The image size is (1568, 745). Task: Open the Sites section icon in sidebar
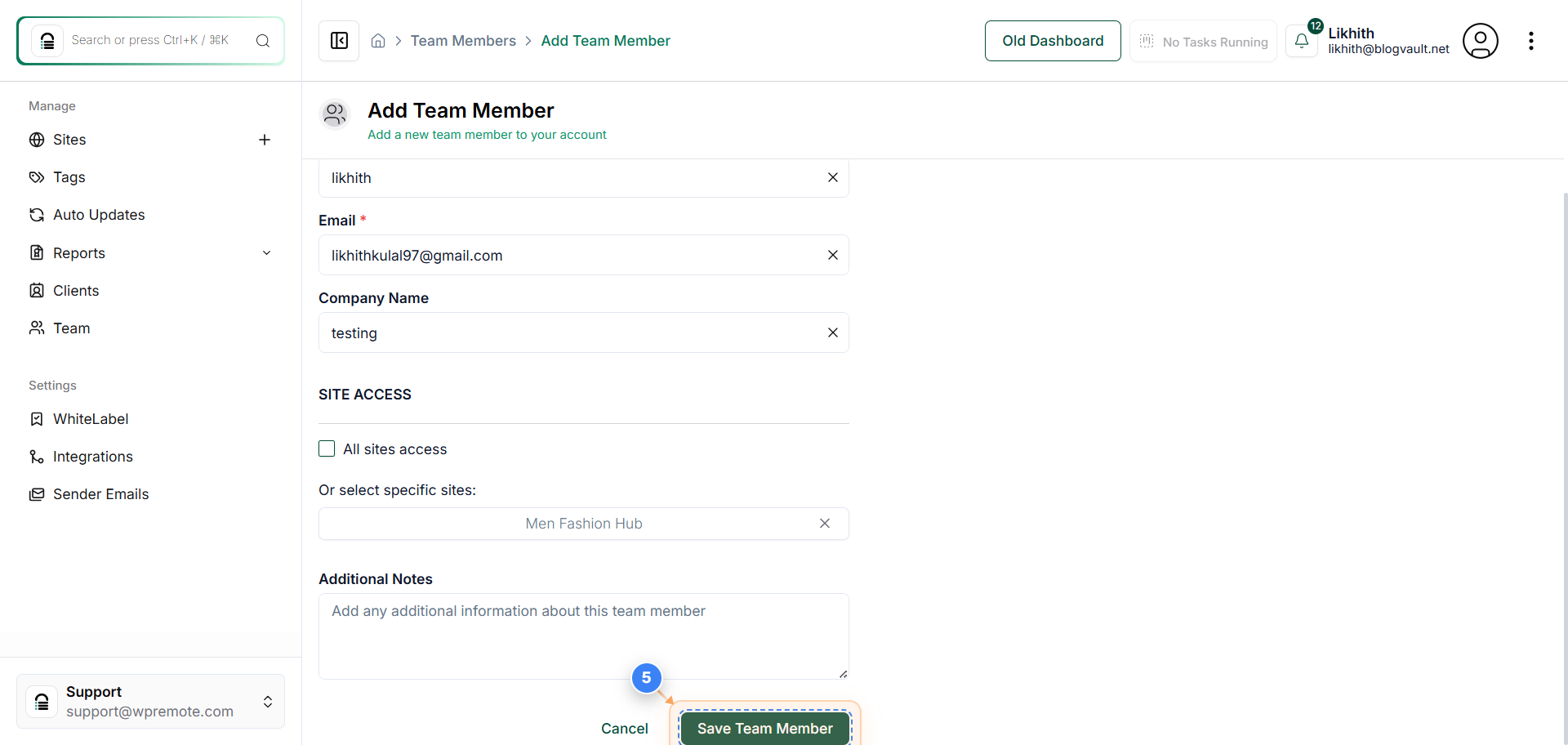pyautogui.click(x=36, y=140)
